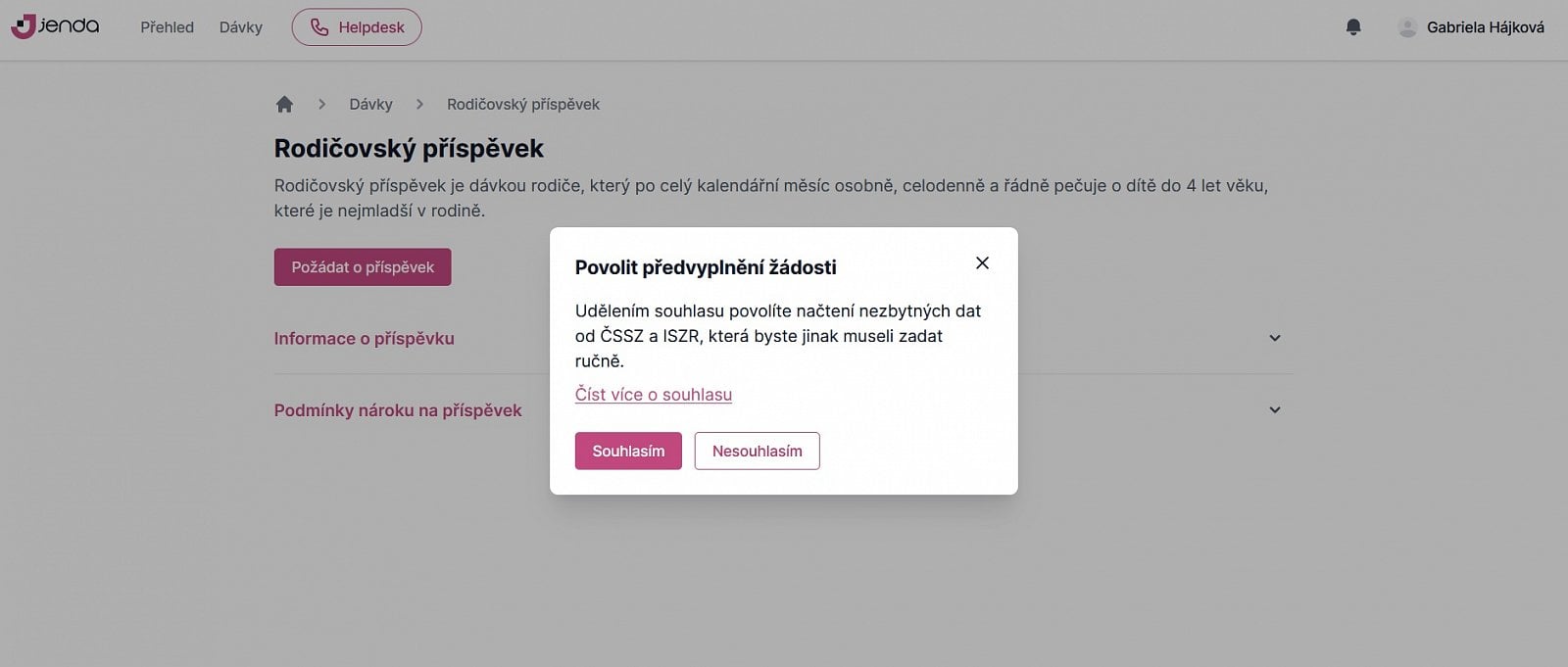This screenshot has height=667, width=1568.
Task: Click Podmínky nároku na příspěvek heading
Action: pos(398,410)
